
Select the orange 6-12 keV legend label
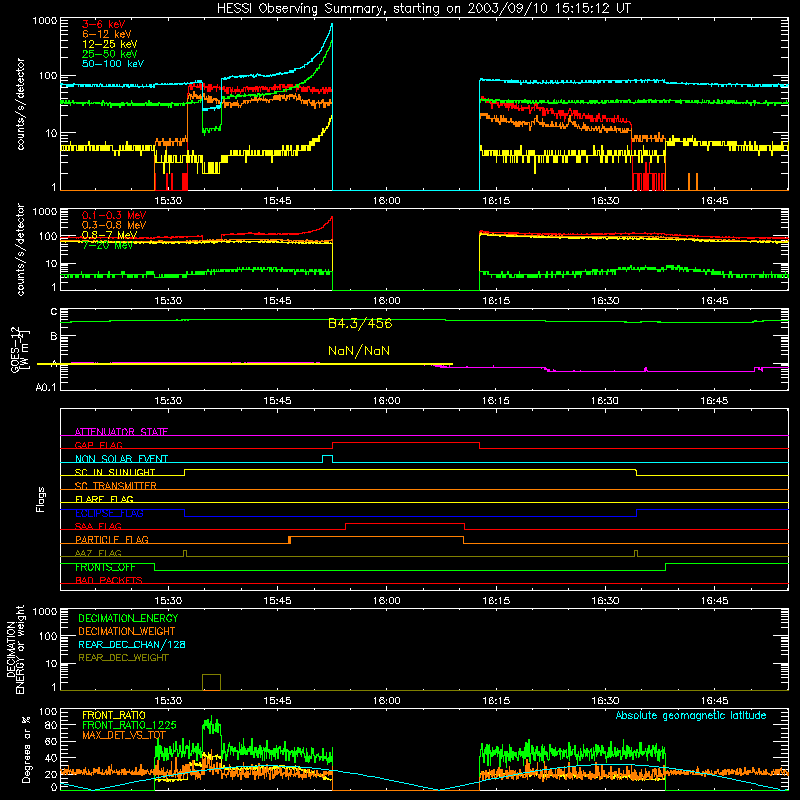coord(107,34)
